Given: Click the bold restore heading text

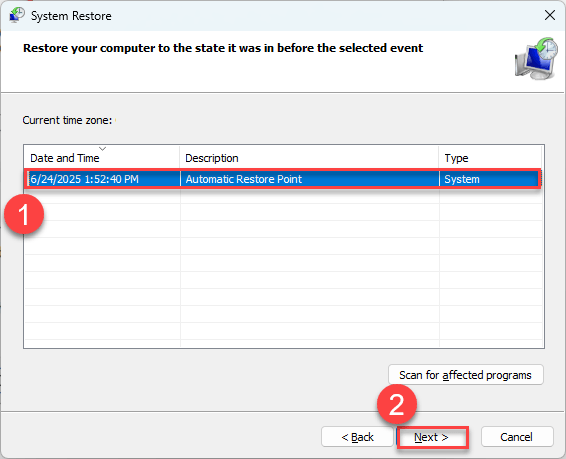Looking at the screenshot, I should pos(223,48).
